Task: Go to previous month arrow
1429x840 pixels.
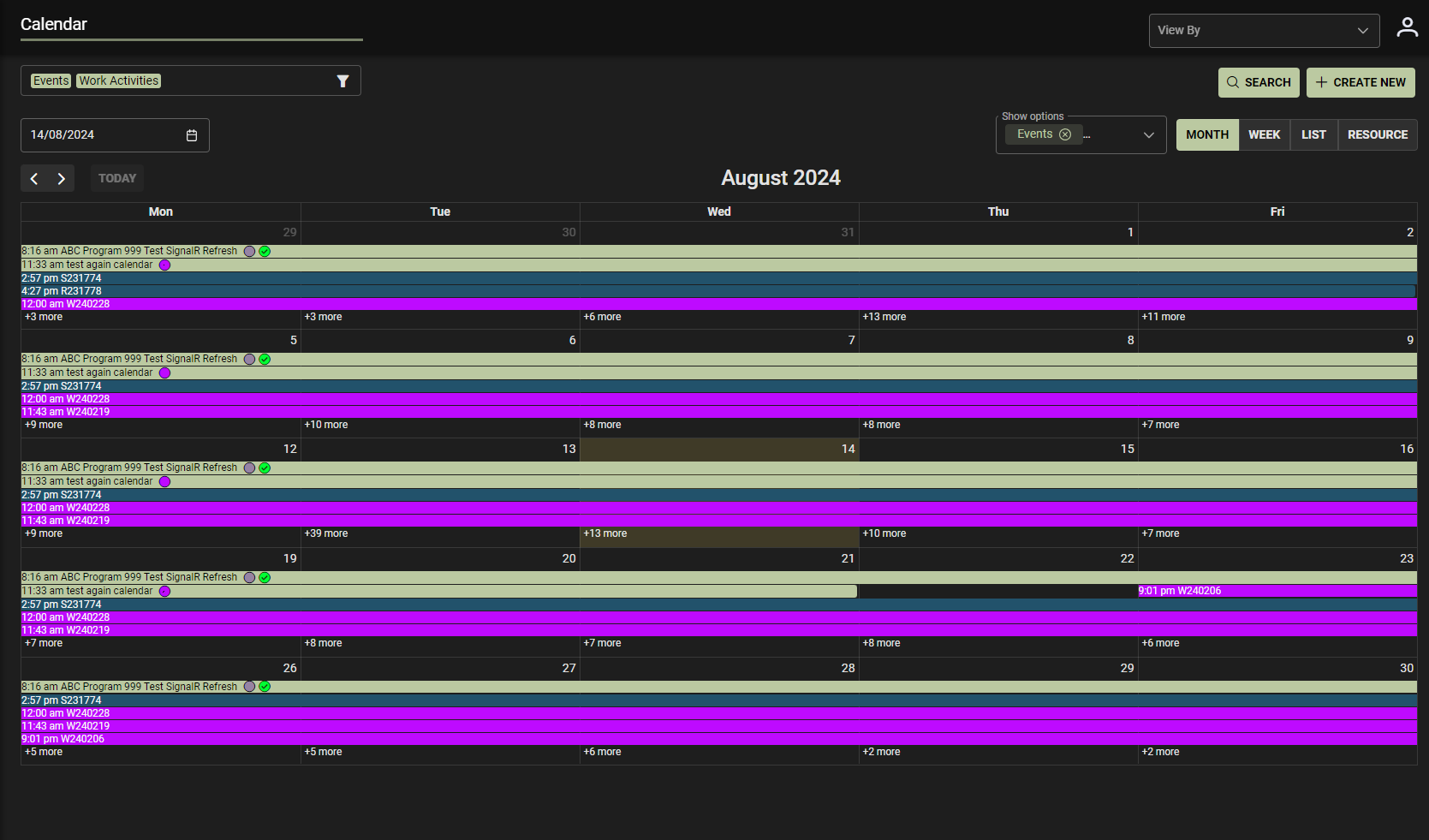Action: point(34,178)
